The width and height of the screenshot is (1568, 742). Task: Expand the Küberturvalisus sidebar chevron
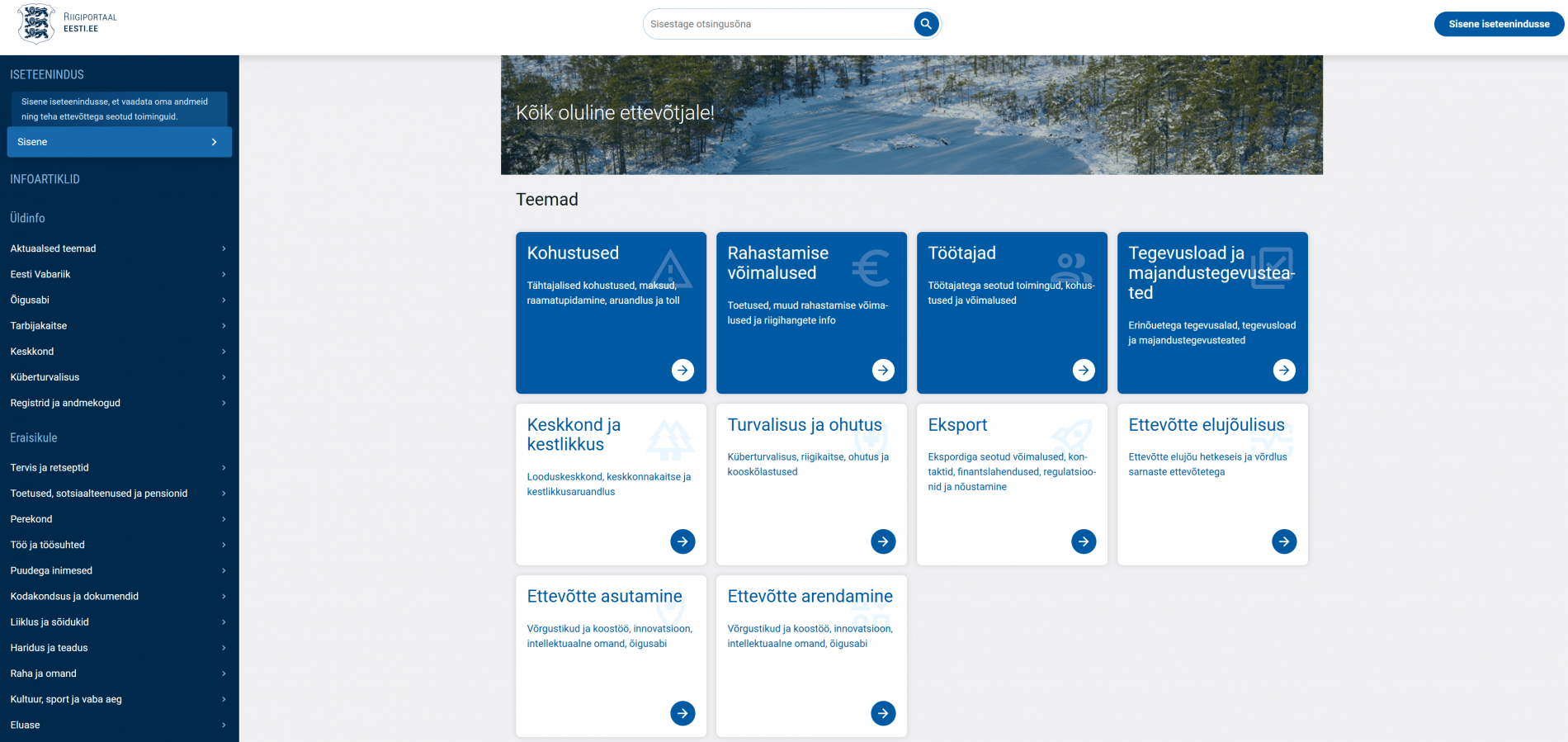224,377
